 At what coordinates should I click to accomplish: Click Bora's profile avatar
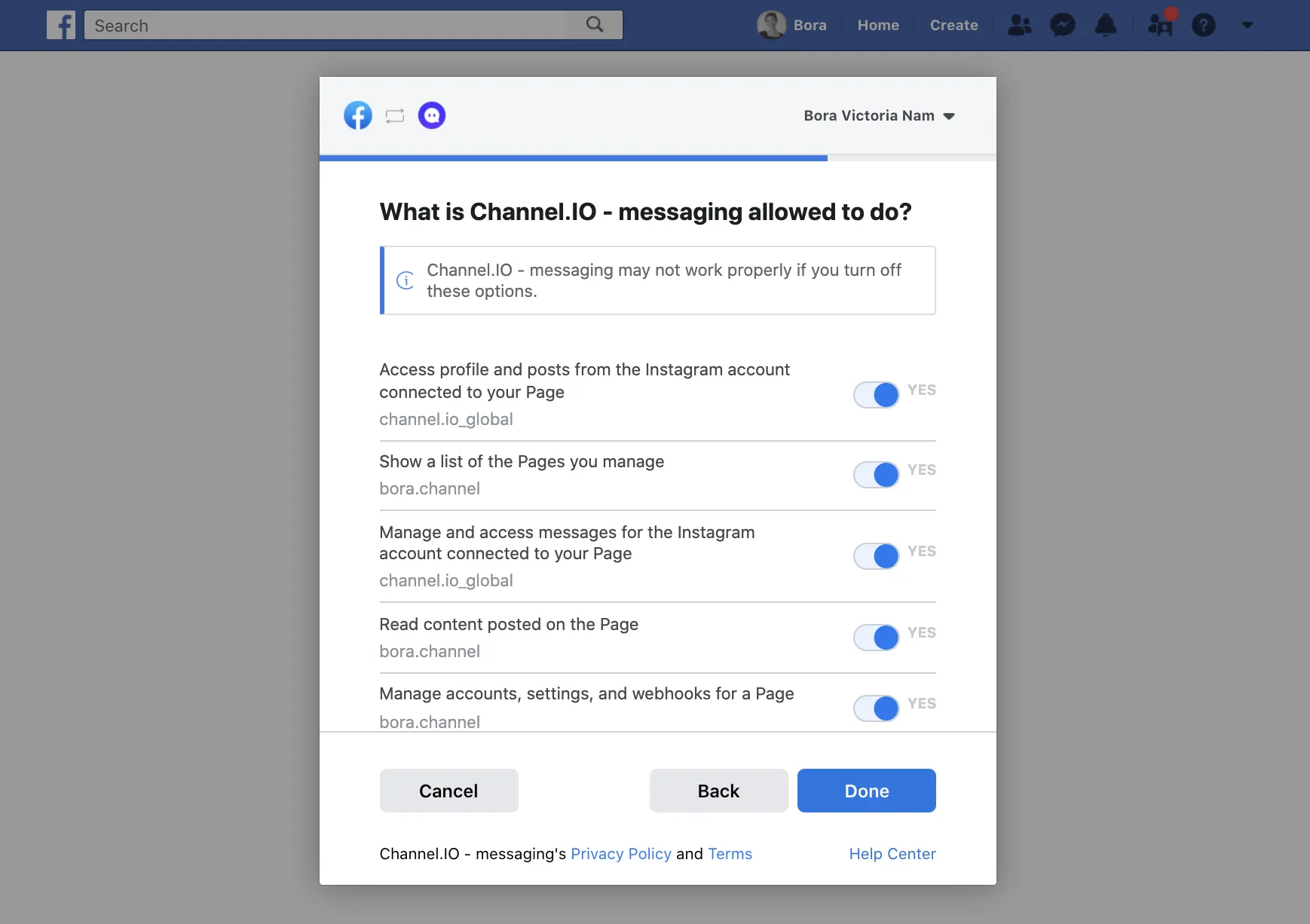pyautogui.click(x=771, y=25)
